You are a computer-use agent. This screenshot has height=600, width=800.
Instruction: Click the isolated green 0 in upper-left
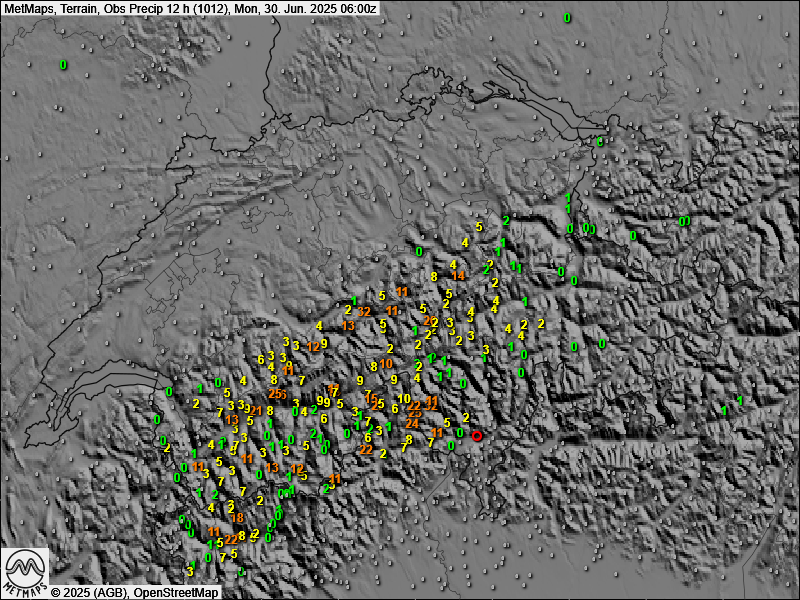pos(63,65)
